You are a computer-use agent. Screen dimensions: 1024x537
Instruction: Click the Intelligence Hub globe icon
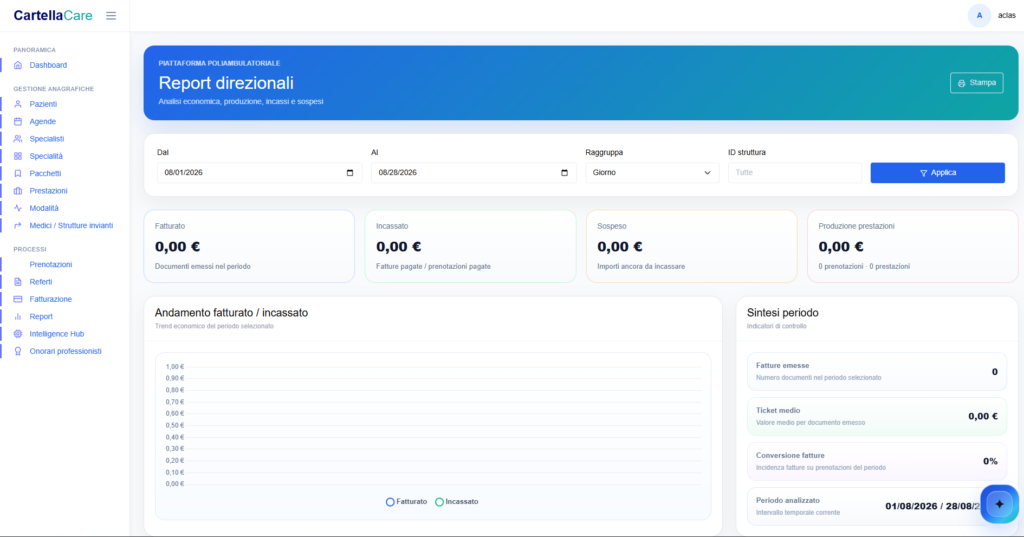coord(18,334)
